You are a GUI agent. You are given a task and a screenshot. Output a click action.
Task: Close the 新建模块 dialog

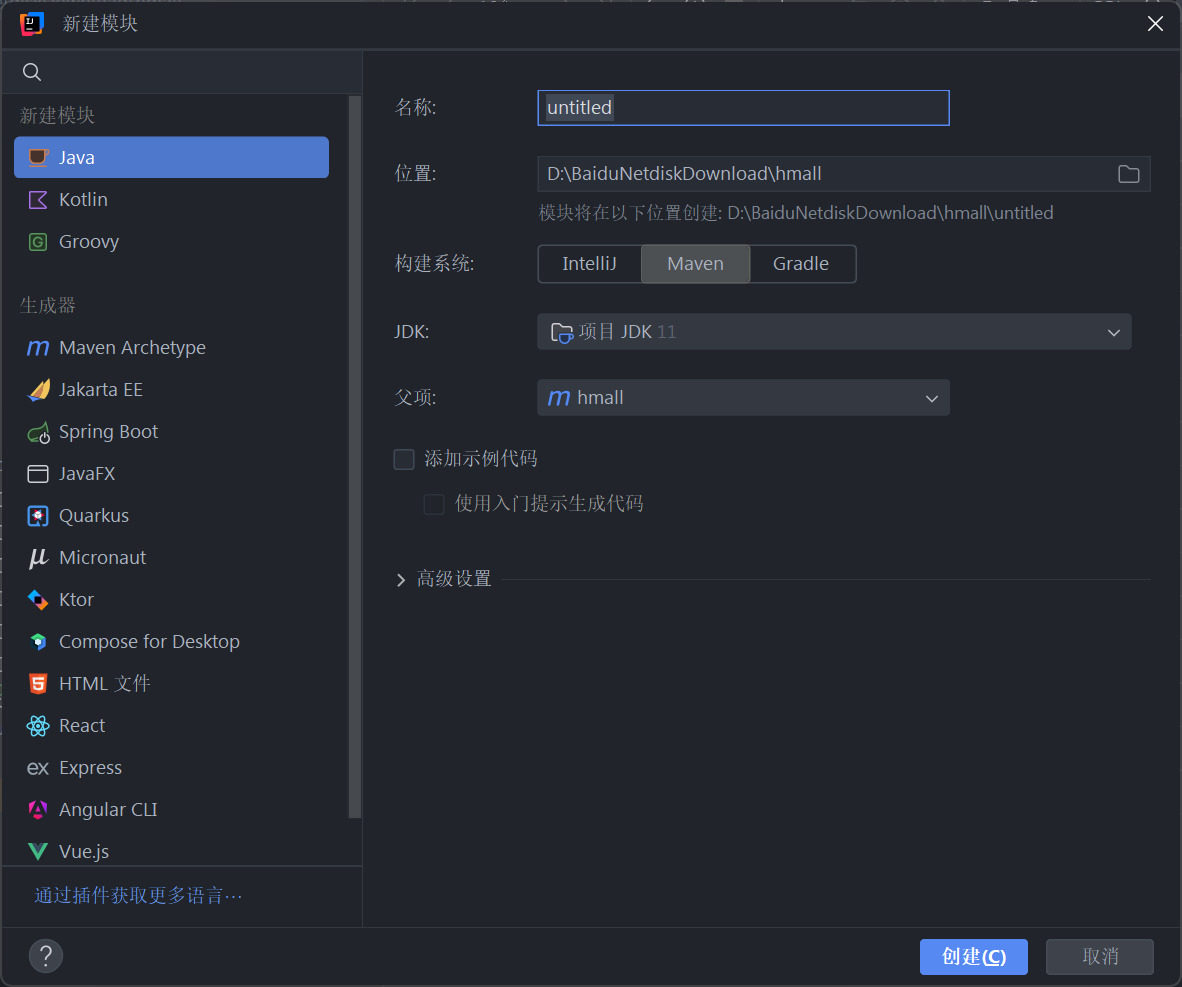[1155, 24]
